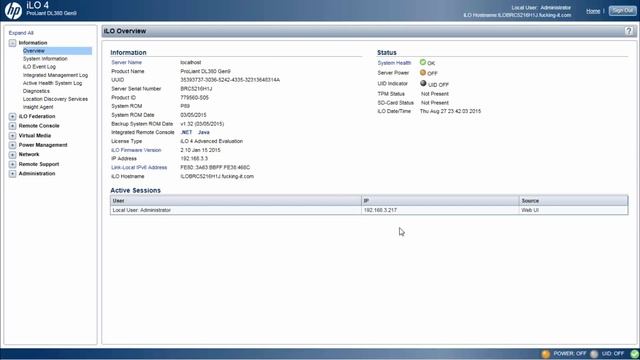Click the iLO Firmware Version link
The height and width of the screenshot is (360, 640).
point(136,150)
